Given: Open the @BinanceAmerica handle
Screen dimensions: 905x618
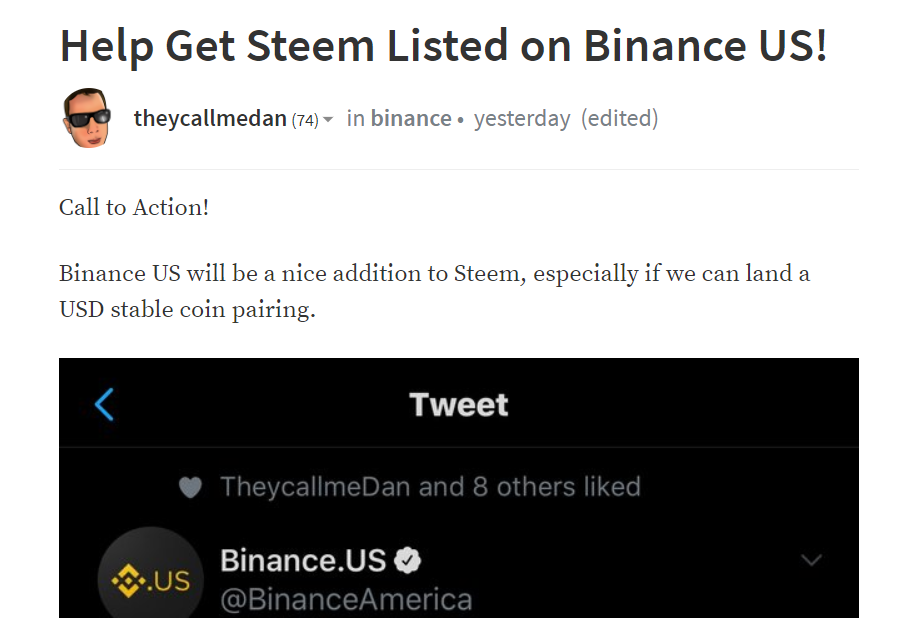Looking at the screenshot, I should (346, 600).
